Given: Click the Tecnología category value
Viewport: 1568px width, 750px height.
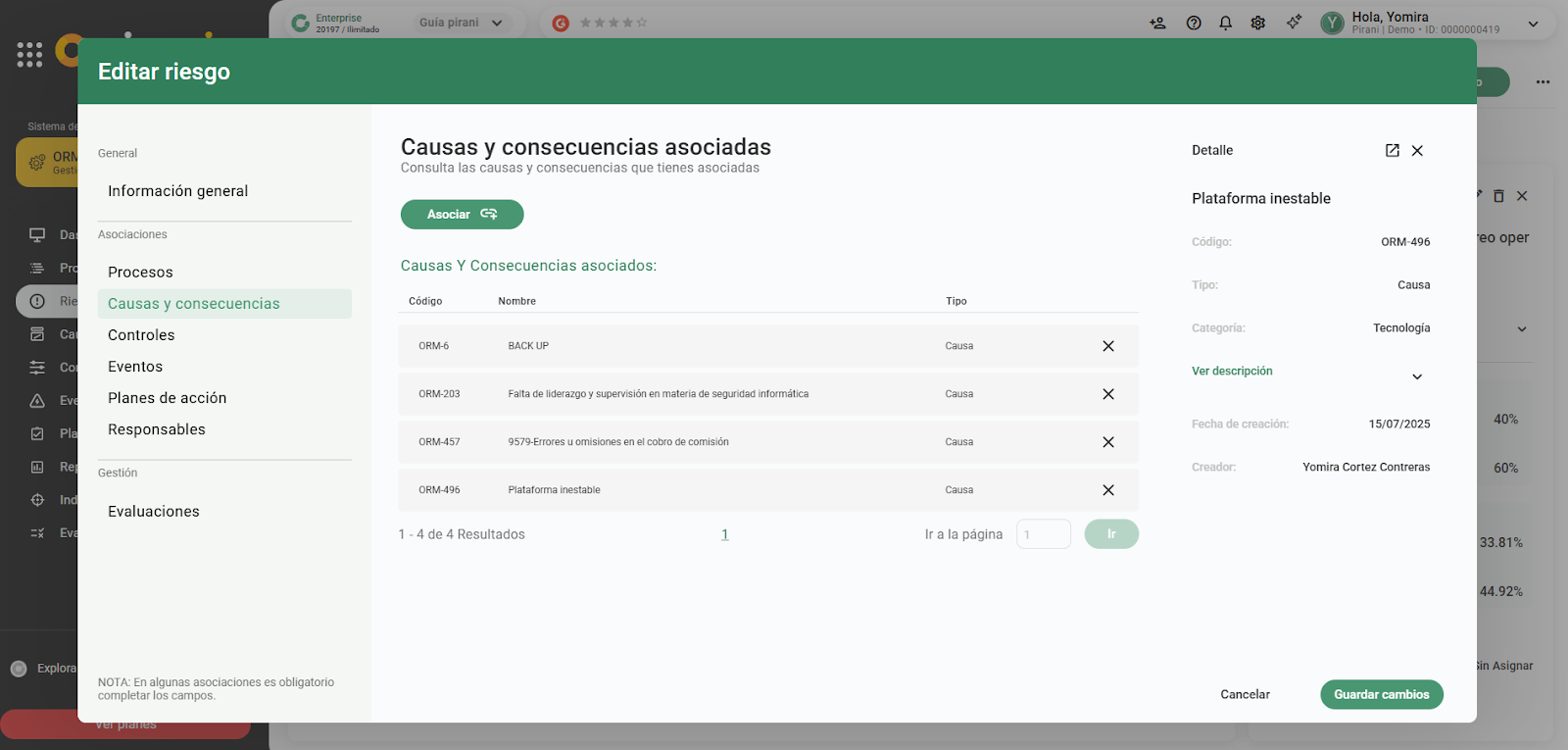Looking at the screenshot, I should (1401, 328).
